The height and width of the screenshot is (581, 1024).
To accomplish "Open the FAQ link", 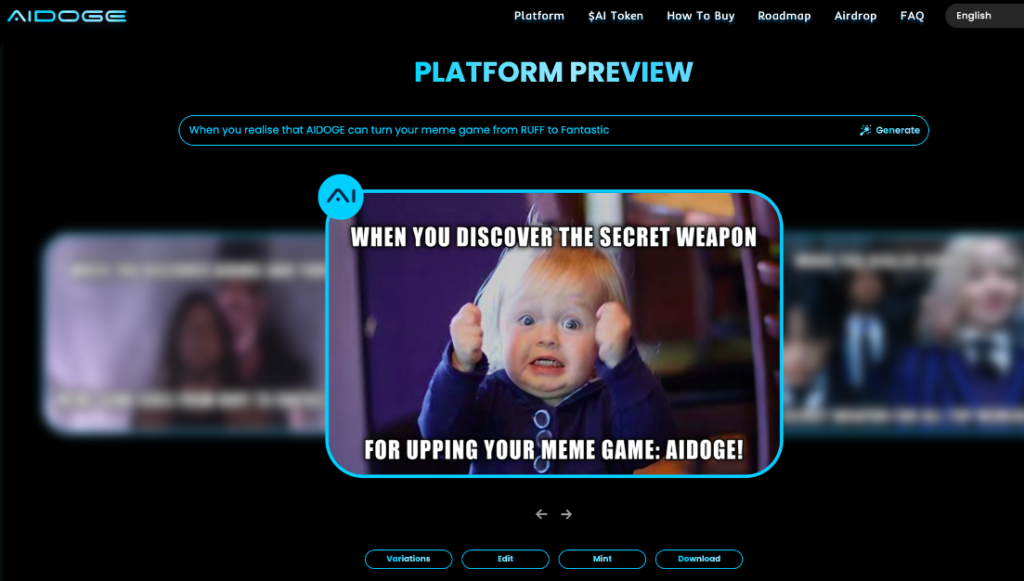I will point(912,16).
